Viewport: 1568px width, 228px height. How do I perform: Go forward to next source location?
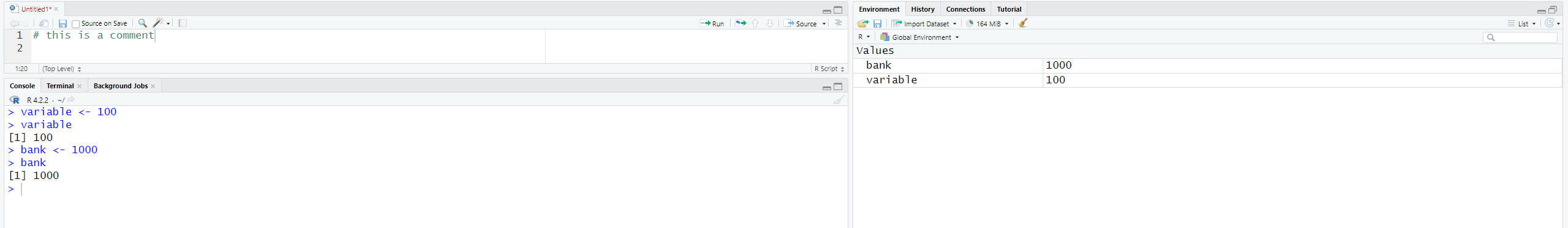pyautogui.click(x=25, y=23)
